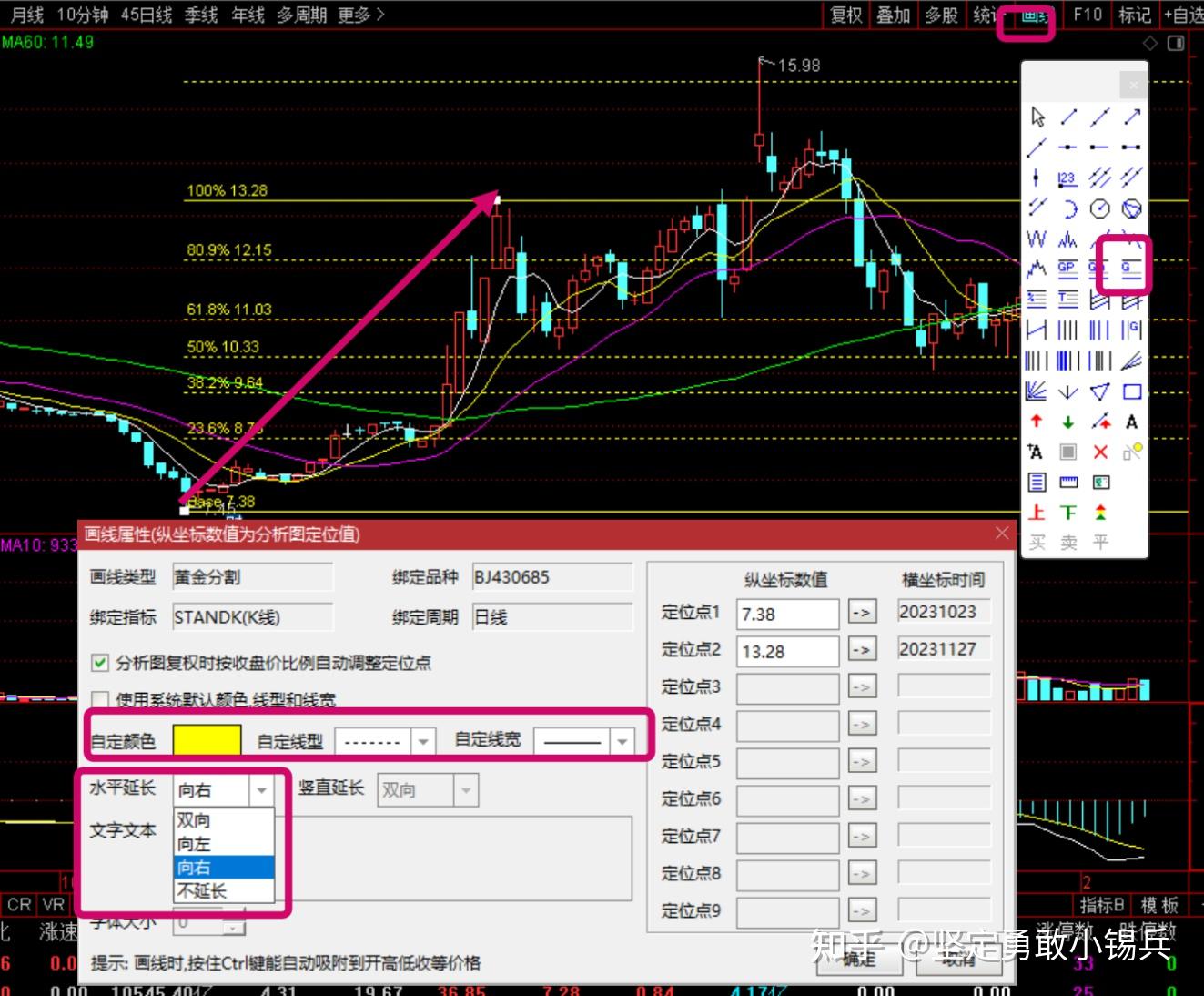Select the circle/cycle drawing tool
This screenshot has width=1204, height=996.
pyautogui.click(x=1100, y=208)
